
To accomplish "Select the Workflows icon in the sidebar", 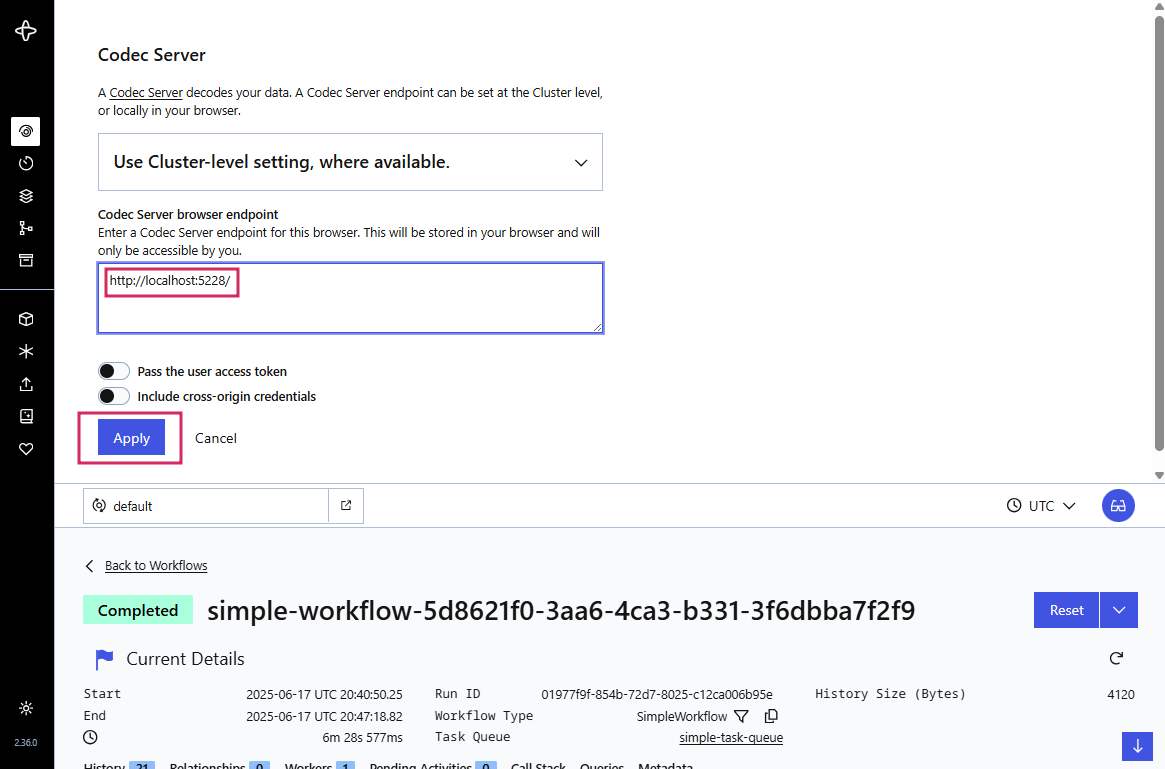I will (x=27, y=131).
